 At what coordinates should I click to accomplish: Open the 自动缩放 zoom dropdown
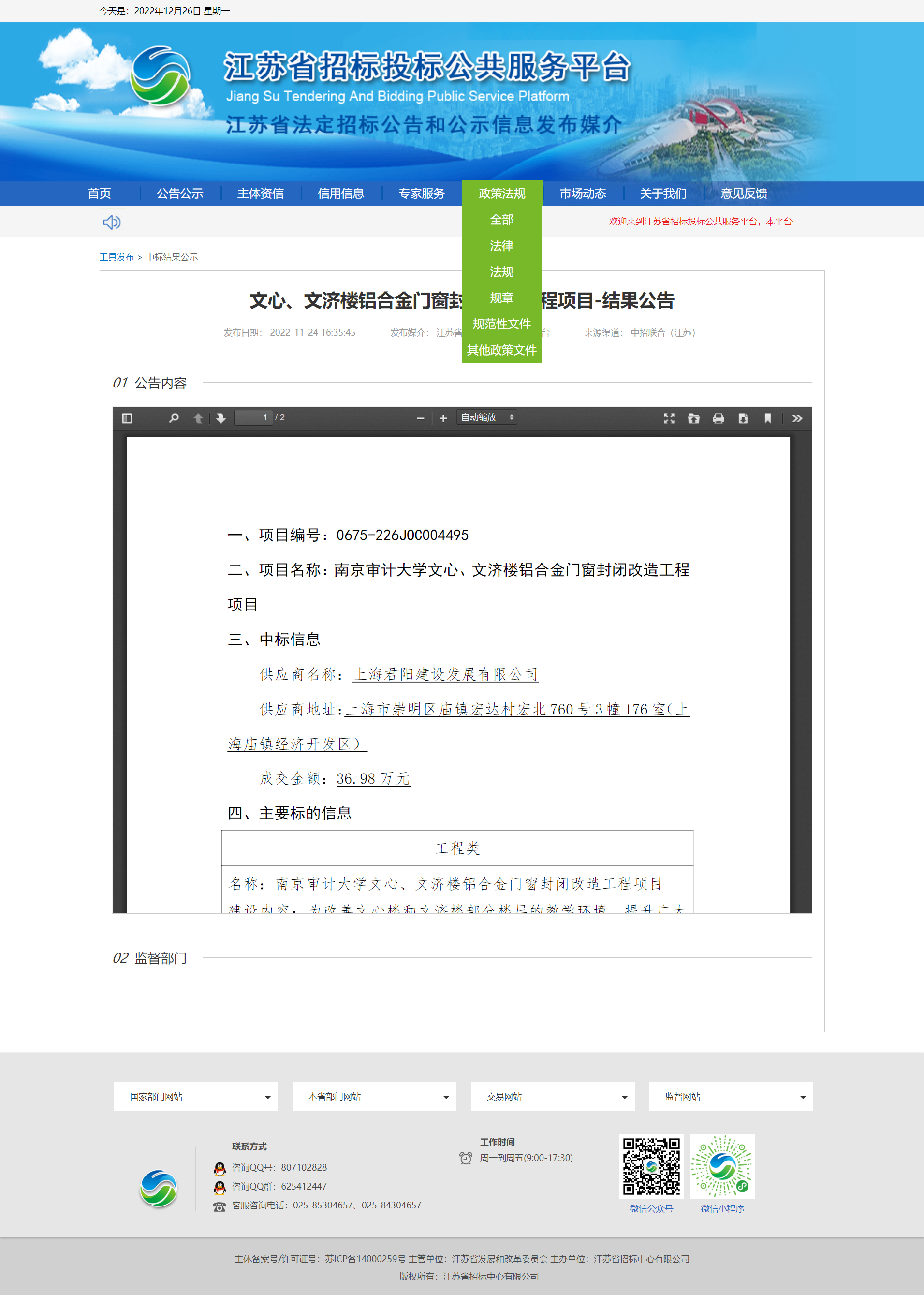(x=487, y=417)
